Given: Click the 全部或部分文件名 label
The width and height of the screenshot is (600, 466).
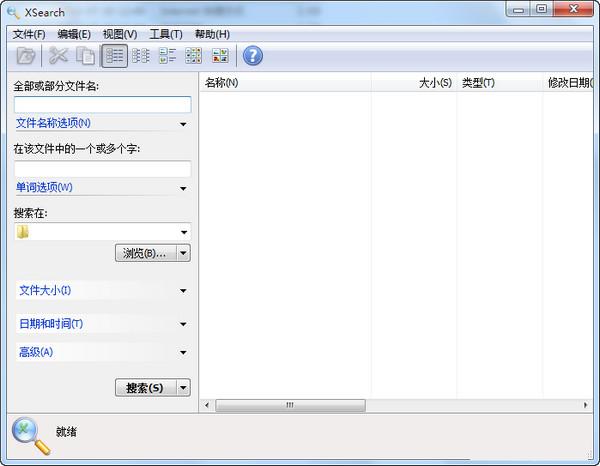Looking at the screenshot, I should tap(56, 86).
